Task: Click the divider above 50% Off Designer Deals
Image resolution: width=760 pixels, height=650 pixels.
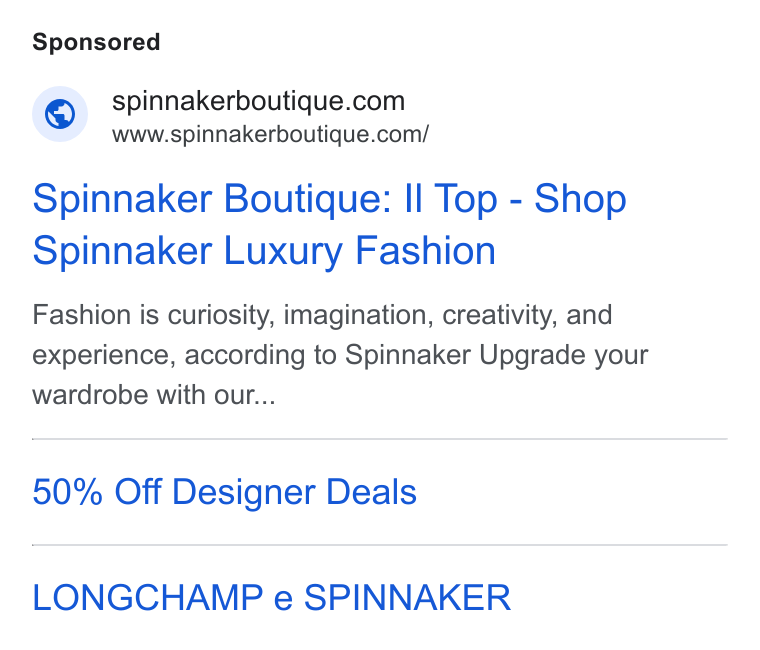Action: (380, 439)
